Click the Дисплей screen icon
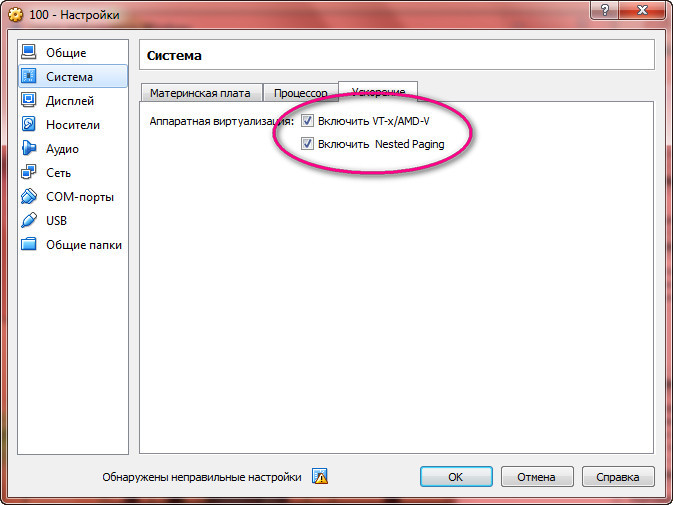 29,100
